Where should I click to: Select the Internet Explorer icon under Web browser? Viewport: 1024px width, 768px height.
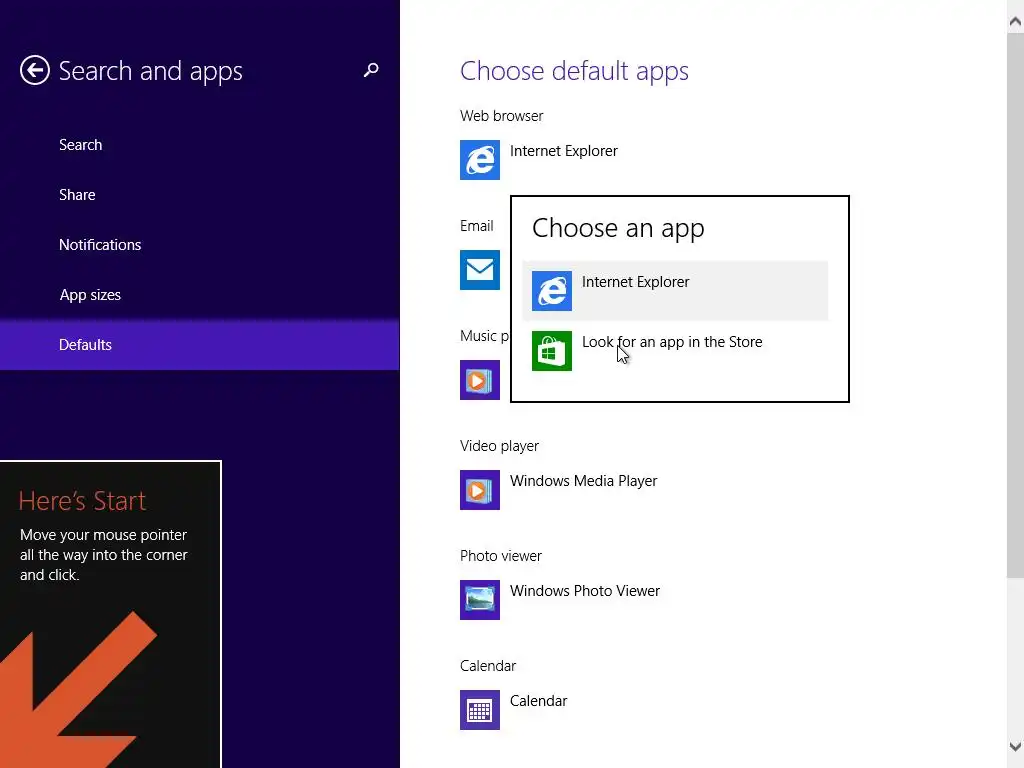coord(479,159)
